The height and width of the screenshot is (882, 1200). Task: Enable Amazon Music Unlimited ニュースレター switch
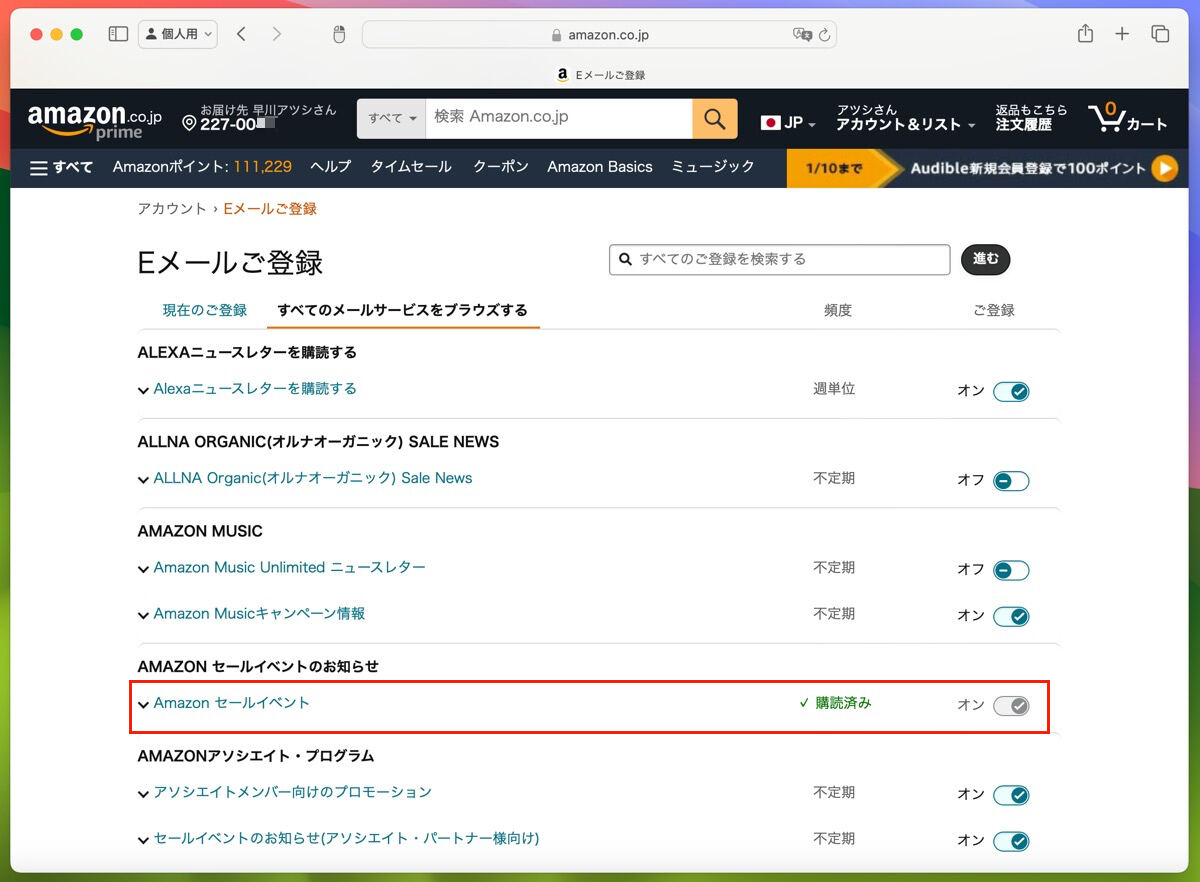1011,571
